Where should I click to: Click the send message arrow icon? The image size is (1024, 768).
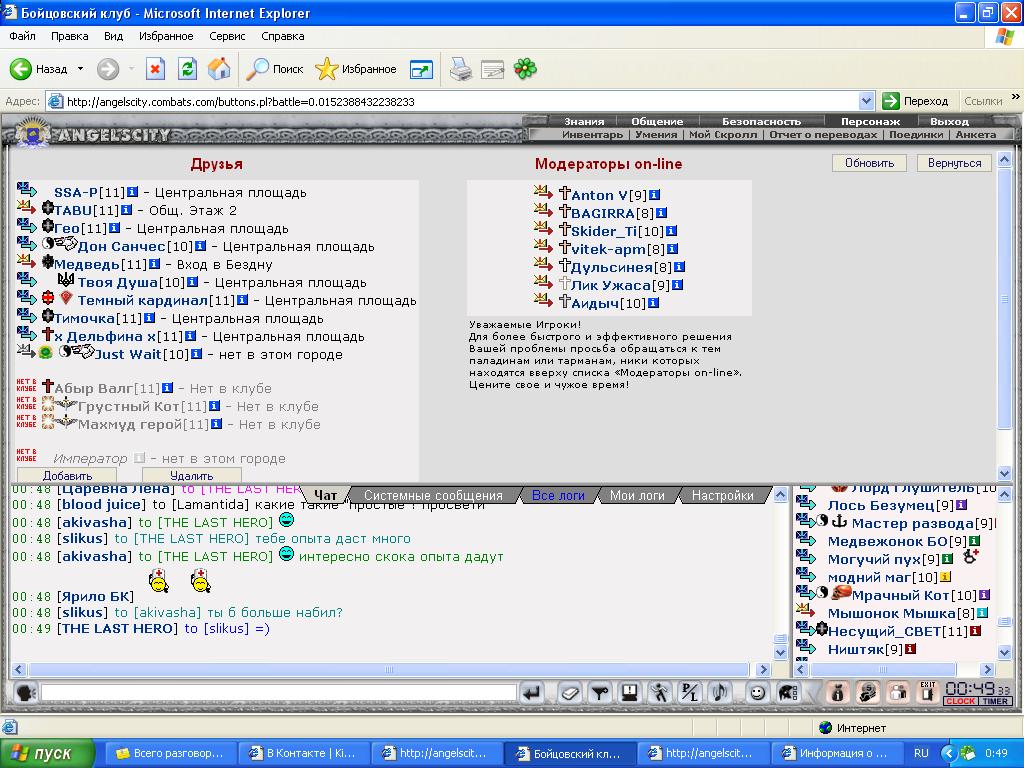[532, 692]
